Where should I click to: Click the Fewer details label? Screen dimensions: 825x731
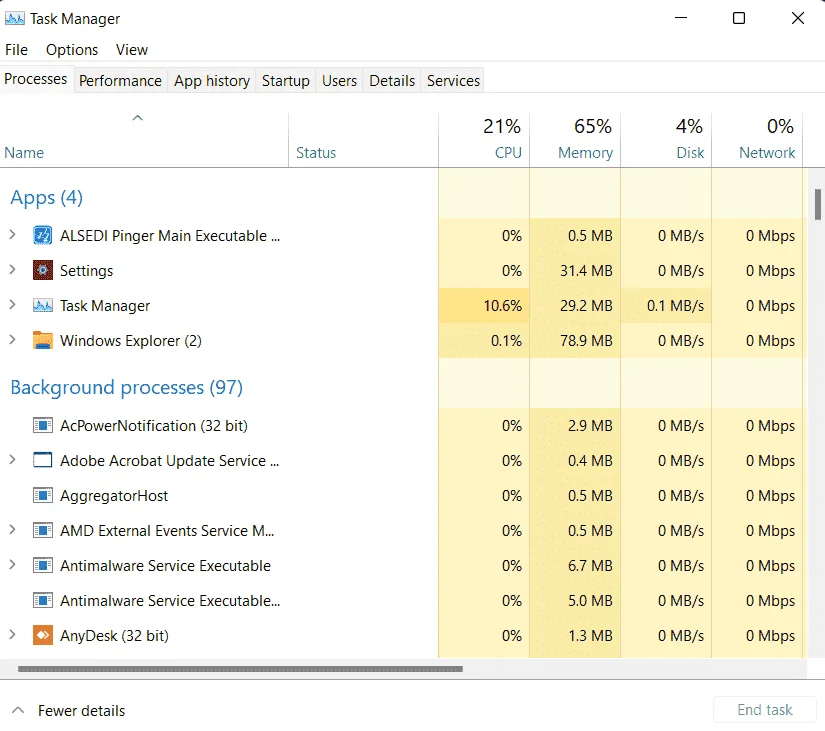(82, 710)
